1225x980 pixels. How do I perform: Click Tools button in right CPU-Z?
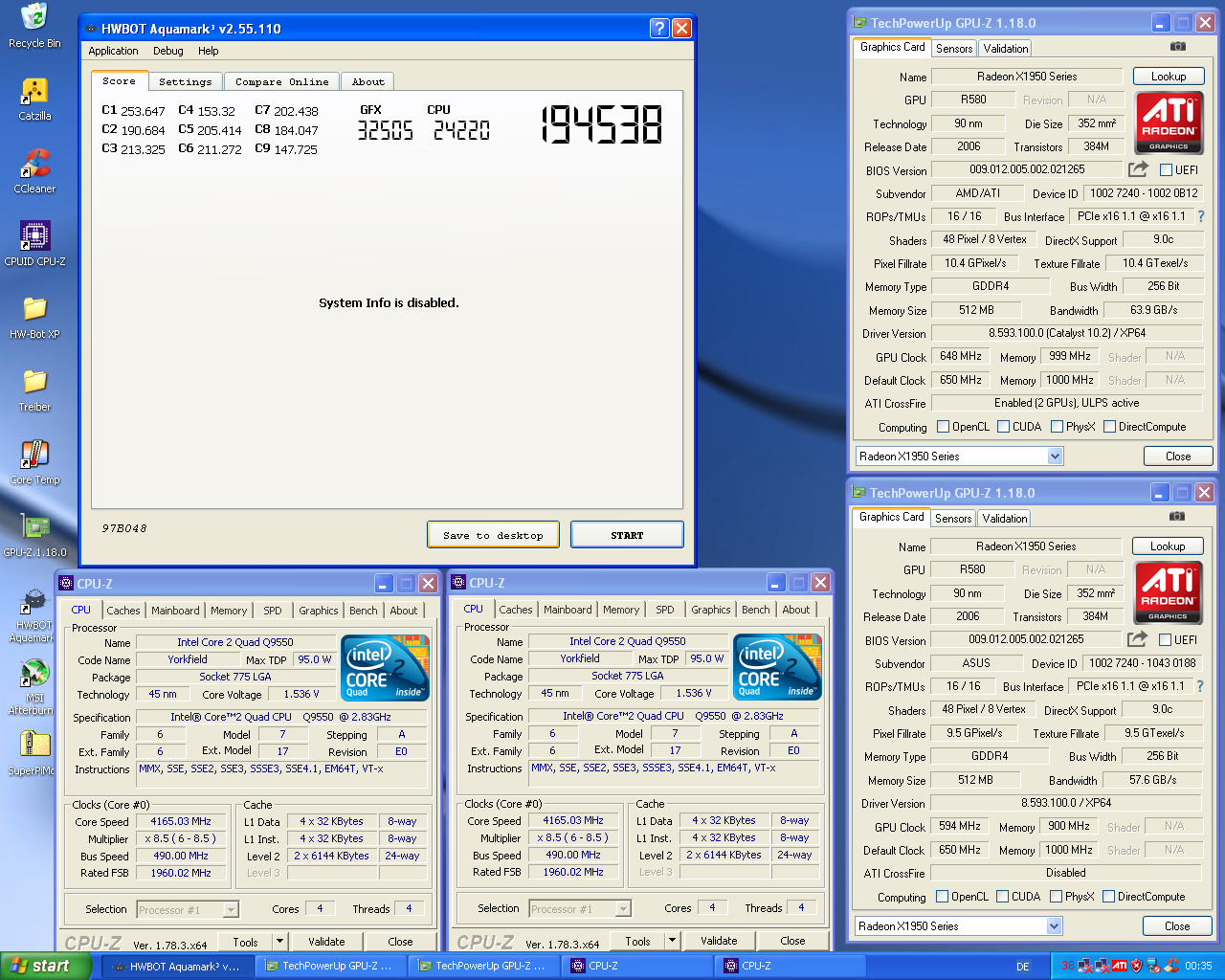637,941
